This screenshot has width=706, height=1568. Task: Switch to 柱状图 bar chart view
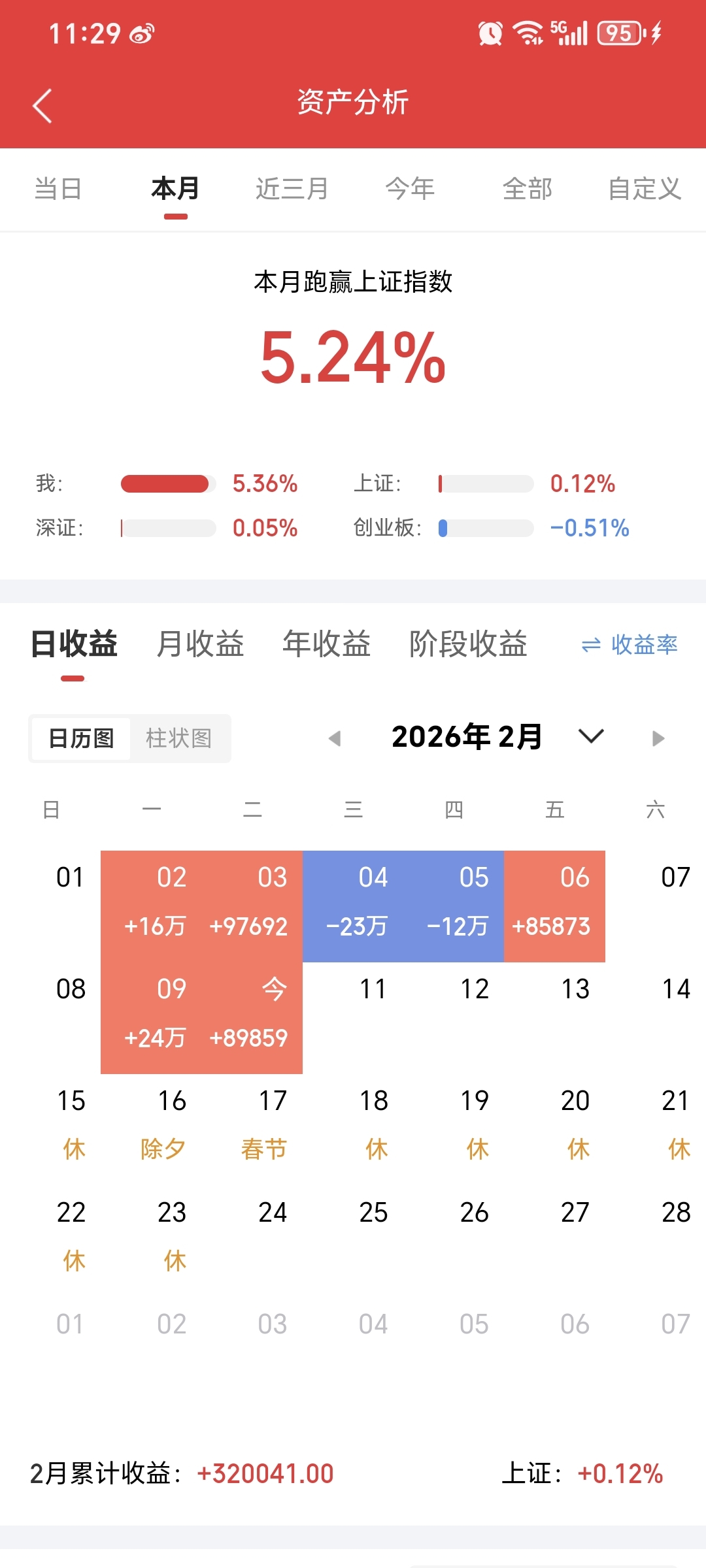[178, 738]
